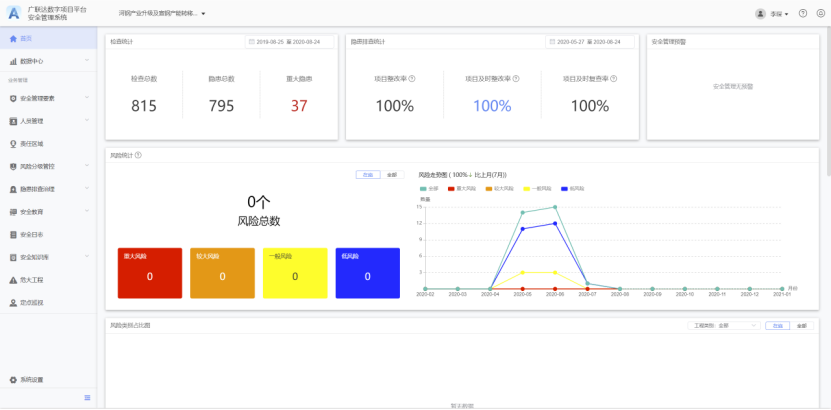Click the 重大工程 warning triangle icon
The height and width of the screenshot is (410, 831).
pyautogui.click(x=13, y=280)
